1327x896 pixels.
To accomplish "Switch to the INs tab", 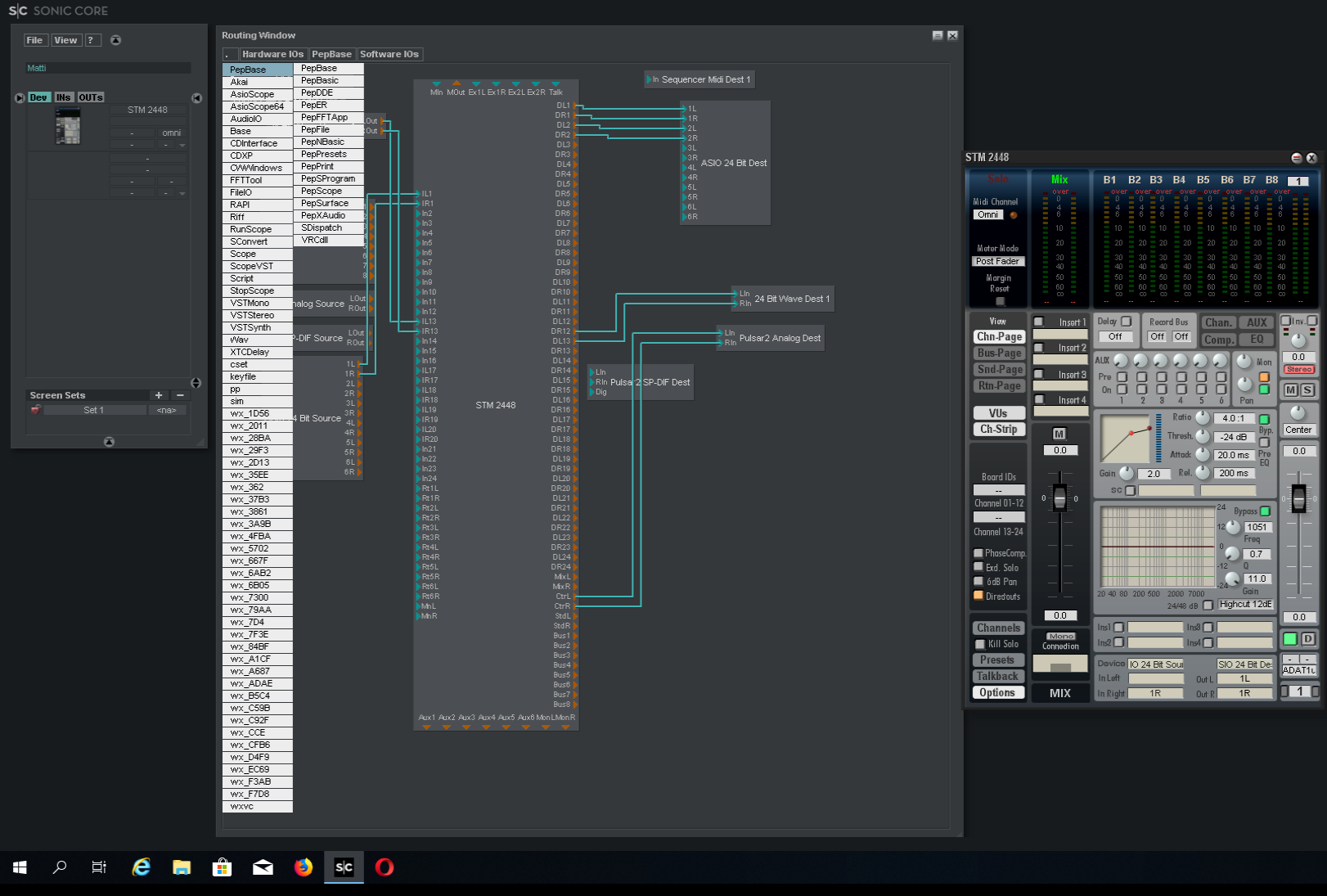I will 64,97.
